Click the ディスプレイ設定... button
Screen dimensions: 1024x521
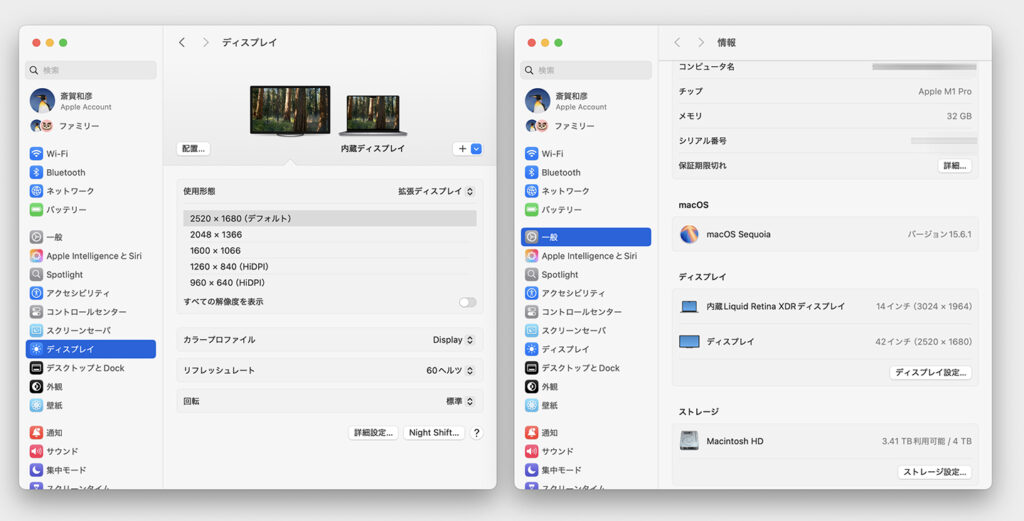click(931, 373)
